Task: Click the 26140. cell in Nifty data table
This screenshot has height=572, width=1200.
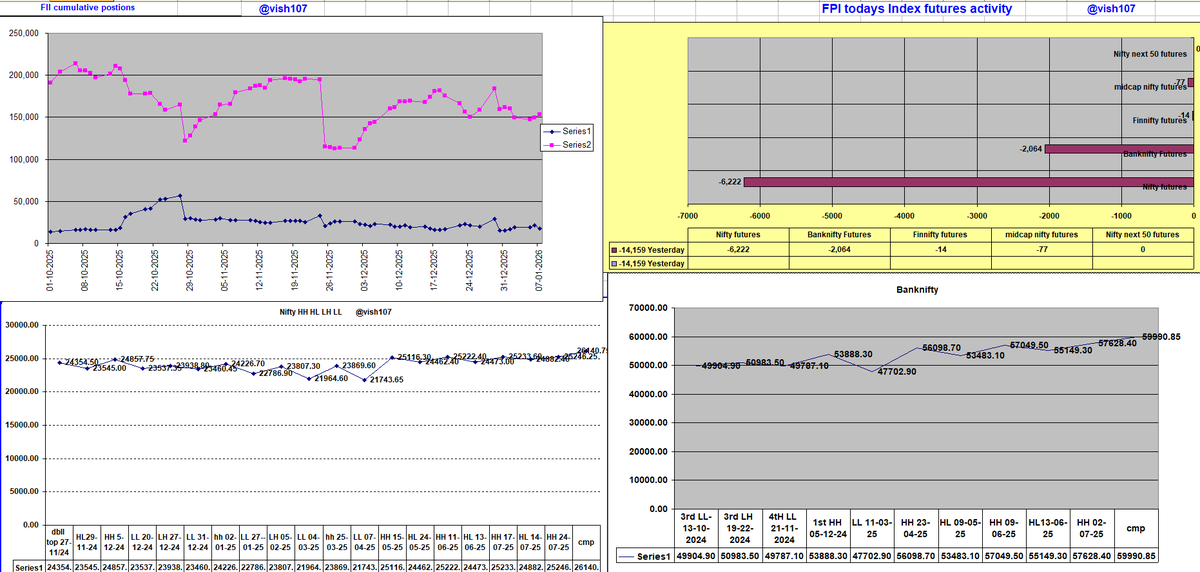Action: click(x=588, y=566)
